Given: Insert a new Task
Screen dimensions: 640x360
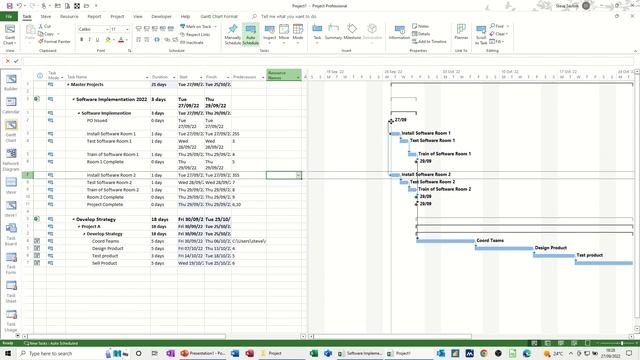Looking at the screenshot, I should click(x=317, y=34).
